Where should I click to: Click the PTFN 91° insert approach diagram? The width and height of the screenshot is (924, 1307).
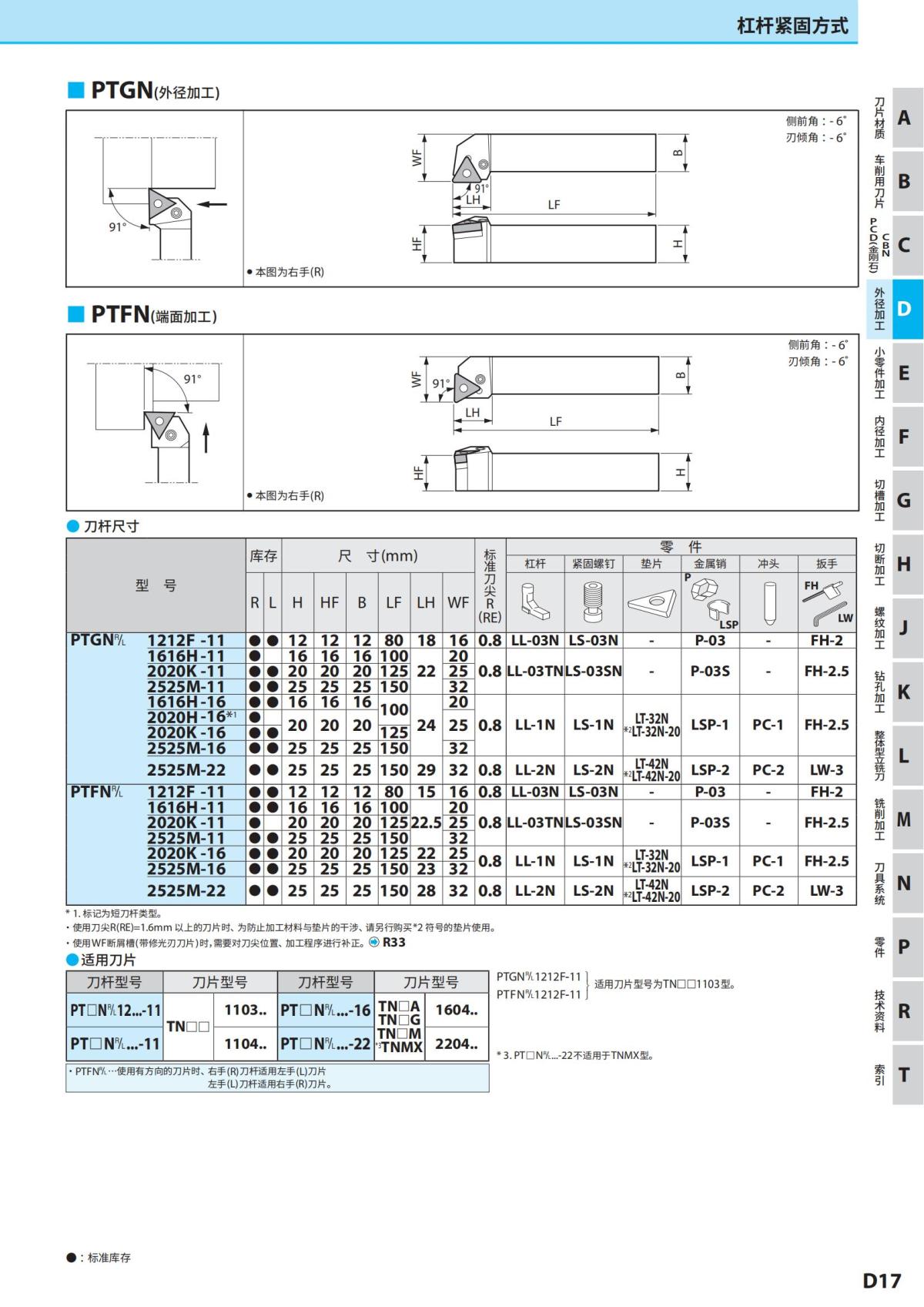pyautogui.click(x=156, y=422)
